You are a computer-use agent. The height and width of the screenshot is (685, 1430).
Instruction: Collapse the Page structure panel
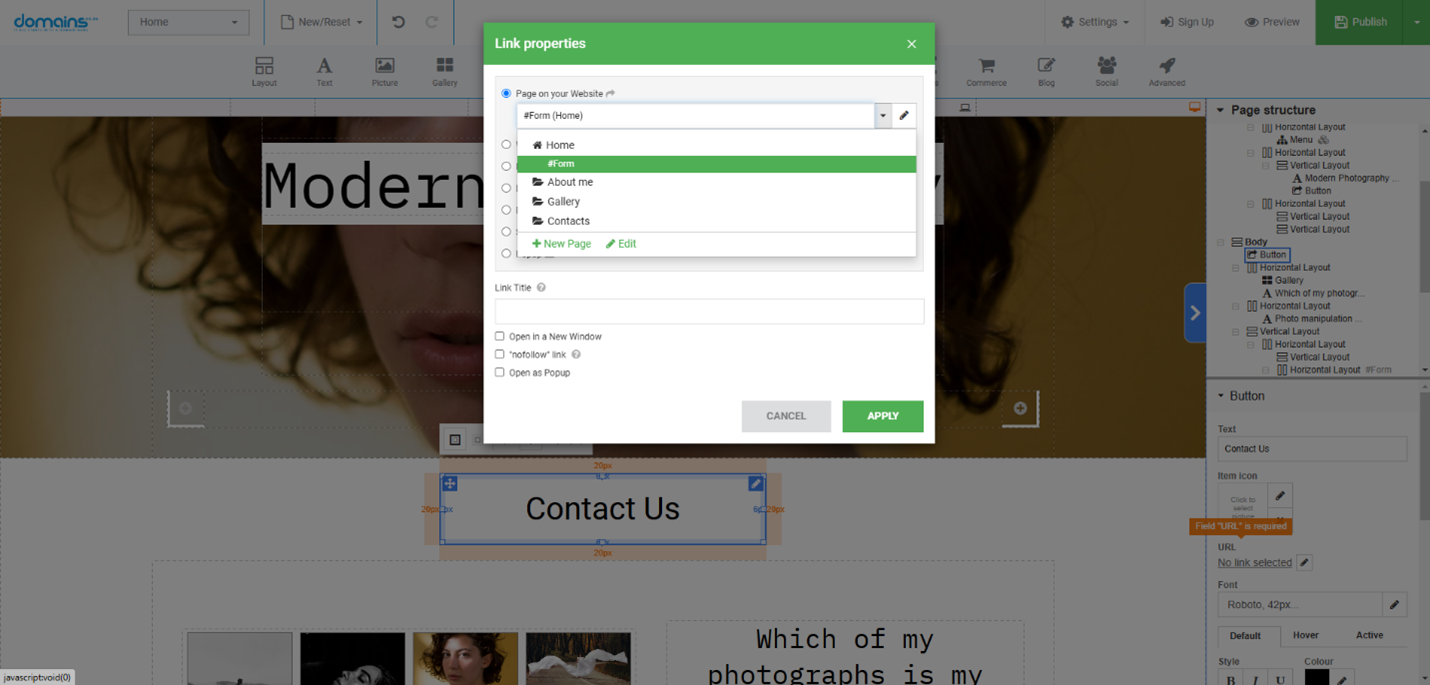(x=1220, y=110)
